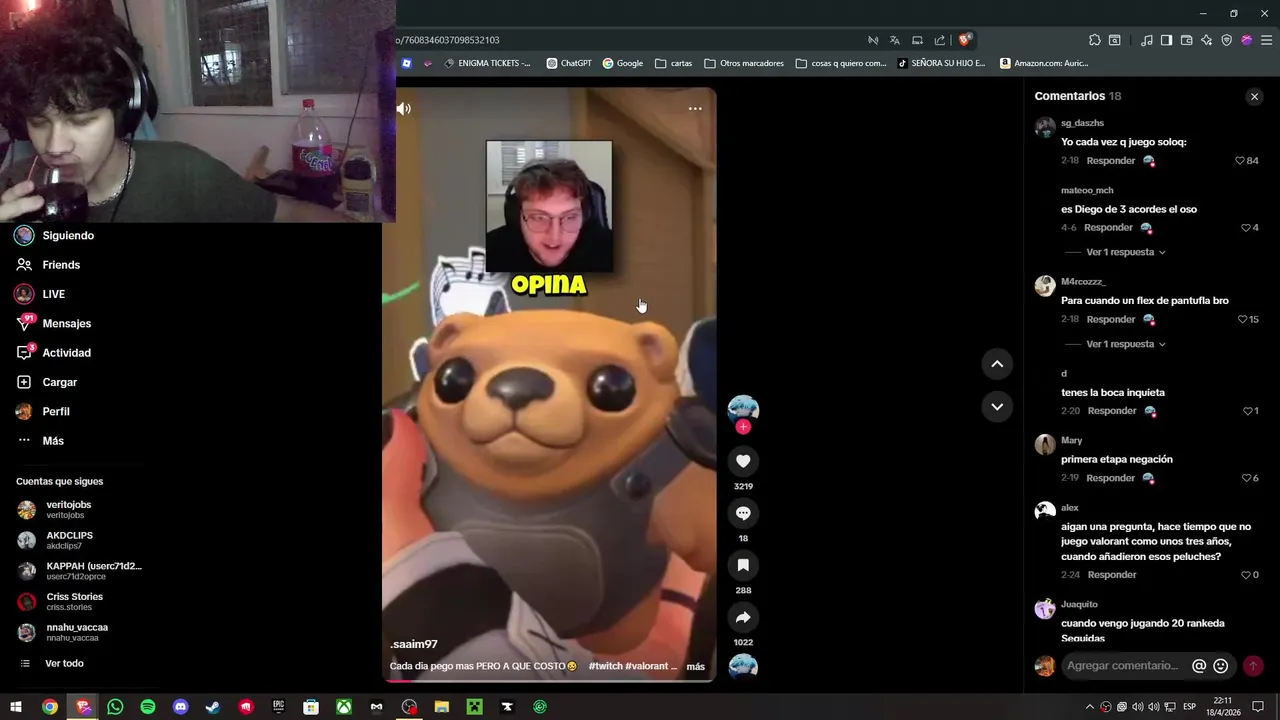This screenshot has height=720, width=1280.
Task: Open Mensajes in the sidebar
Action: pyautogui.click(x=66, y=324)
